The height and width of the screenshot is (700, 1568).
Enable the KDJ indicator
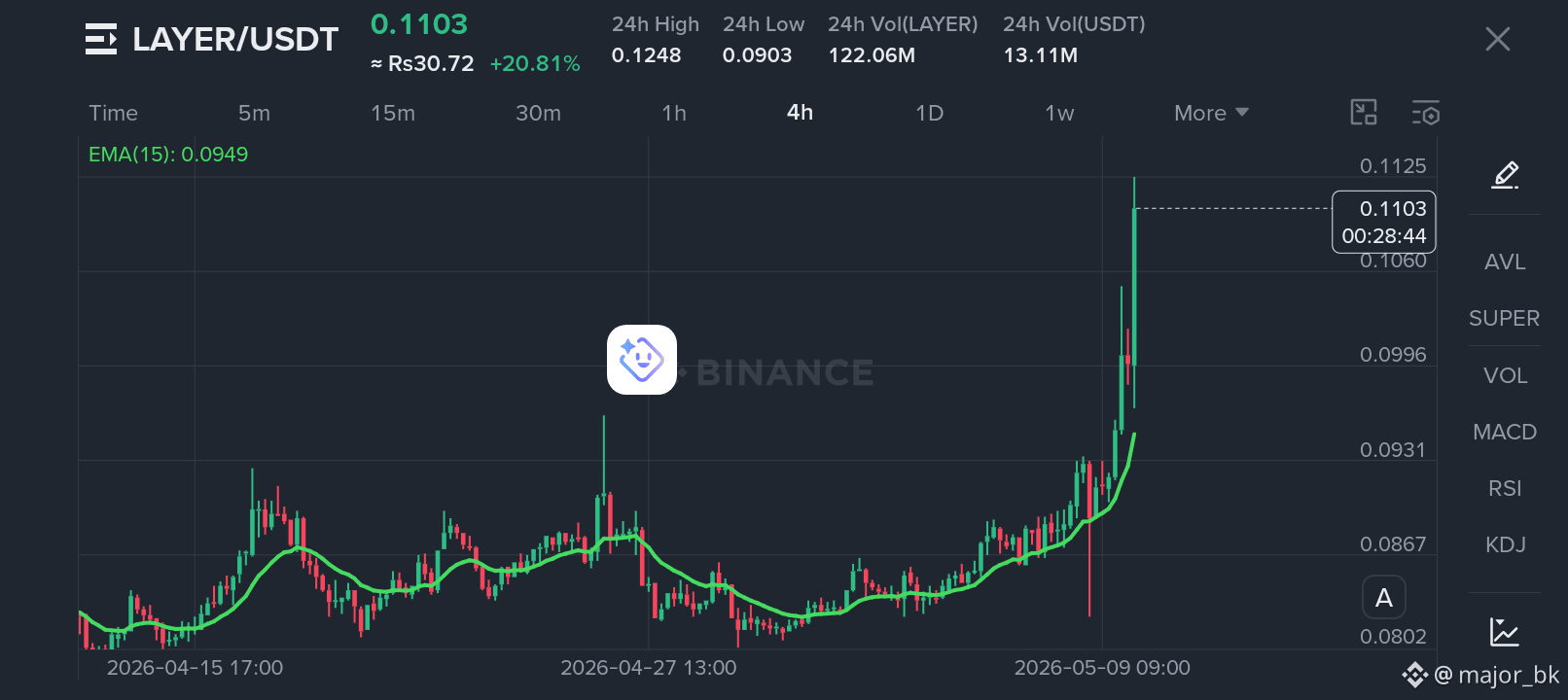pyautogui.click(x=1505, y=544)
